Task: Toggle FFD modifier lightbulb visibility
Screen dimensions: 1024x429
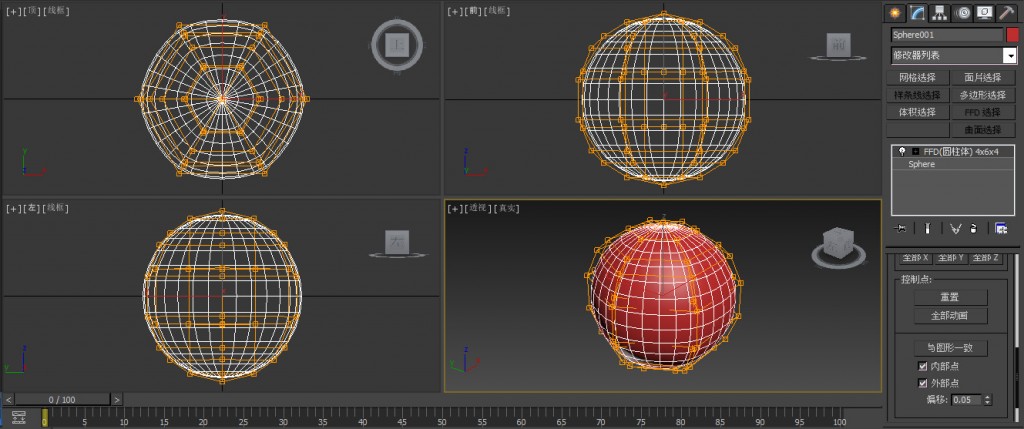Action: click(x=902, y=151)
